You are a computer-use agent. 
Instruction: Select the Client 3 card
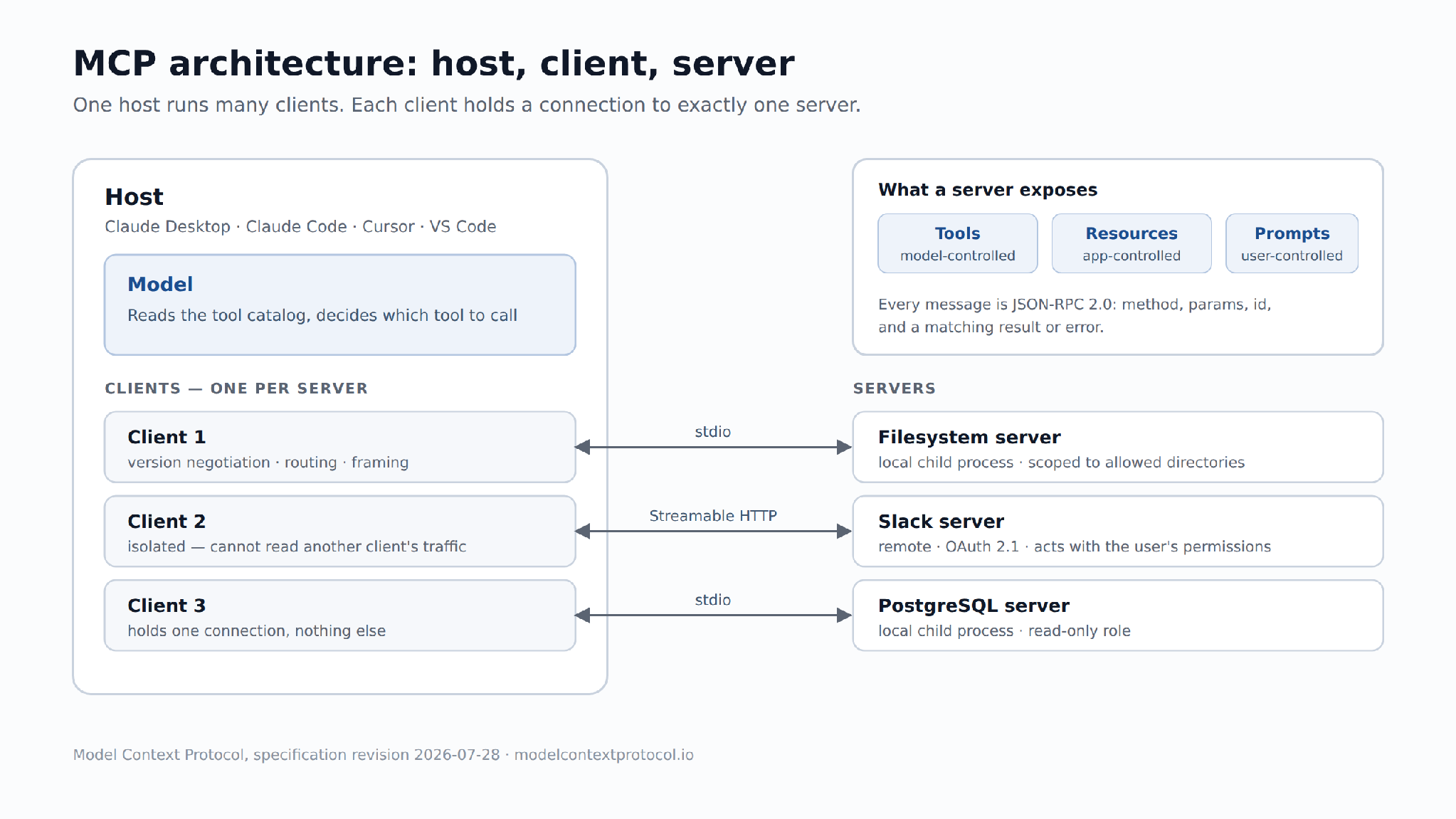click(x=339, y=615)
